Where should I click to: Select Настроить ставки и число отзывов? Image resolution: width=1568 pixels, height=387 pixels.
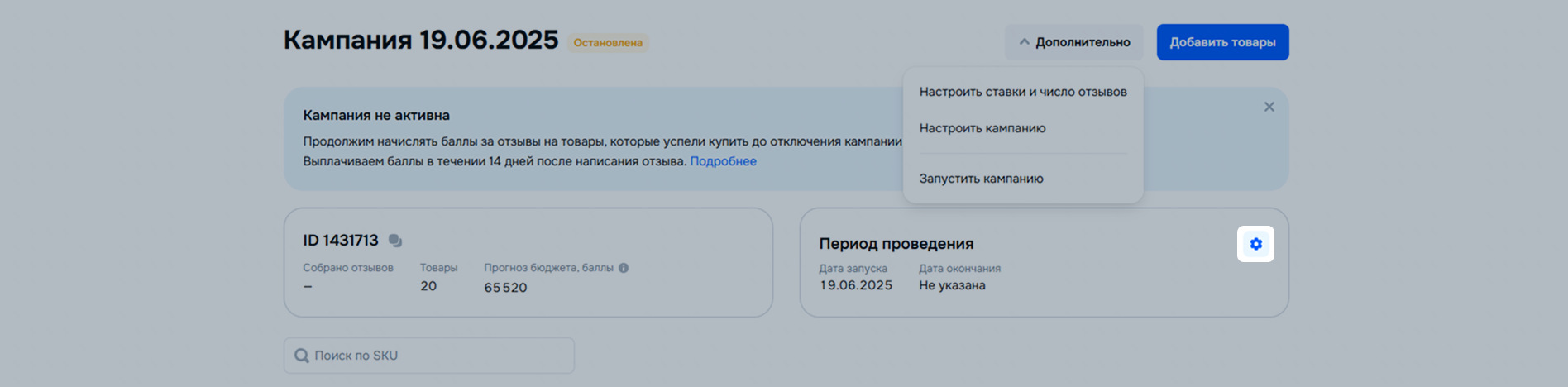coord(1022,92)
